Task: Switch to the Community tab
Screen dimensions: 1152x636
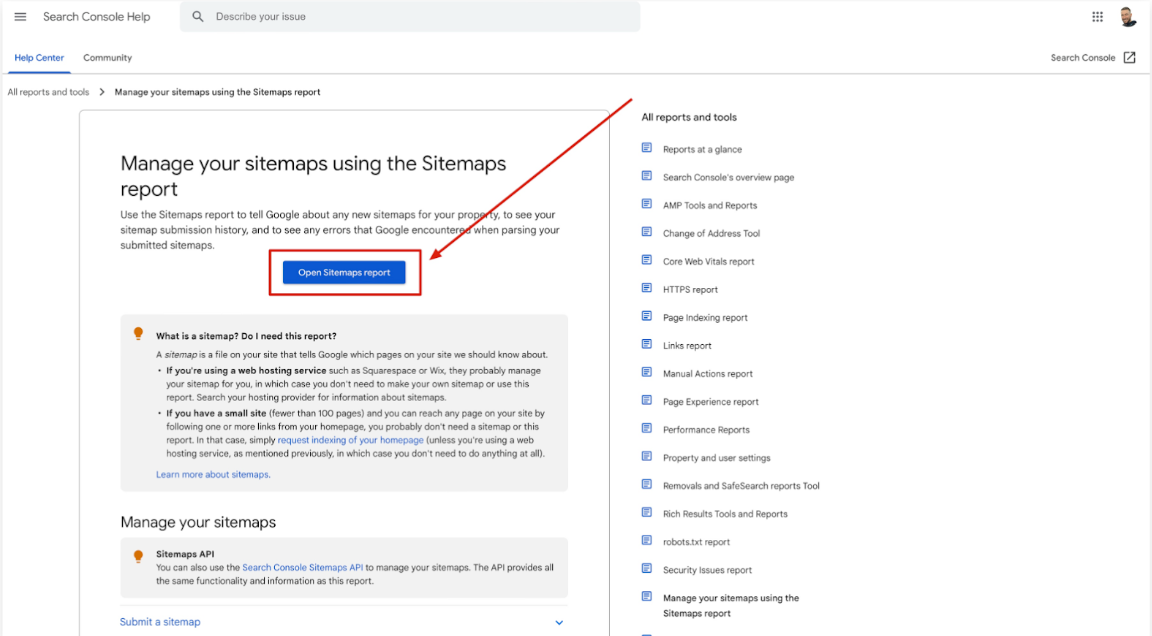Action: point(107,58)
